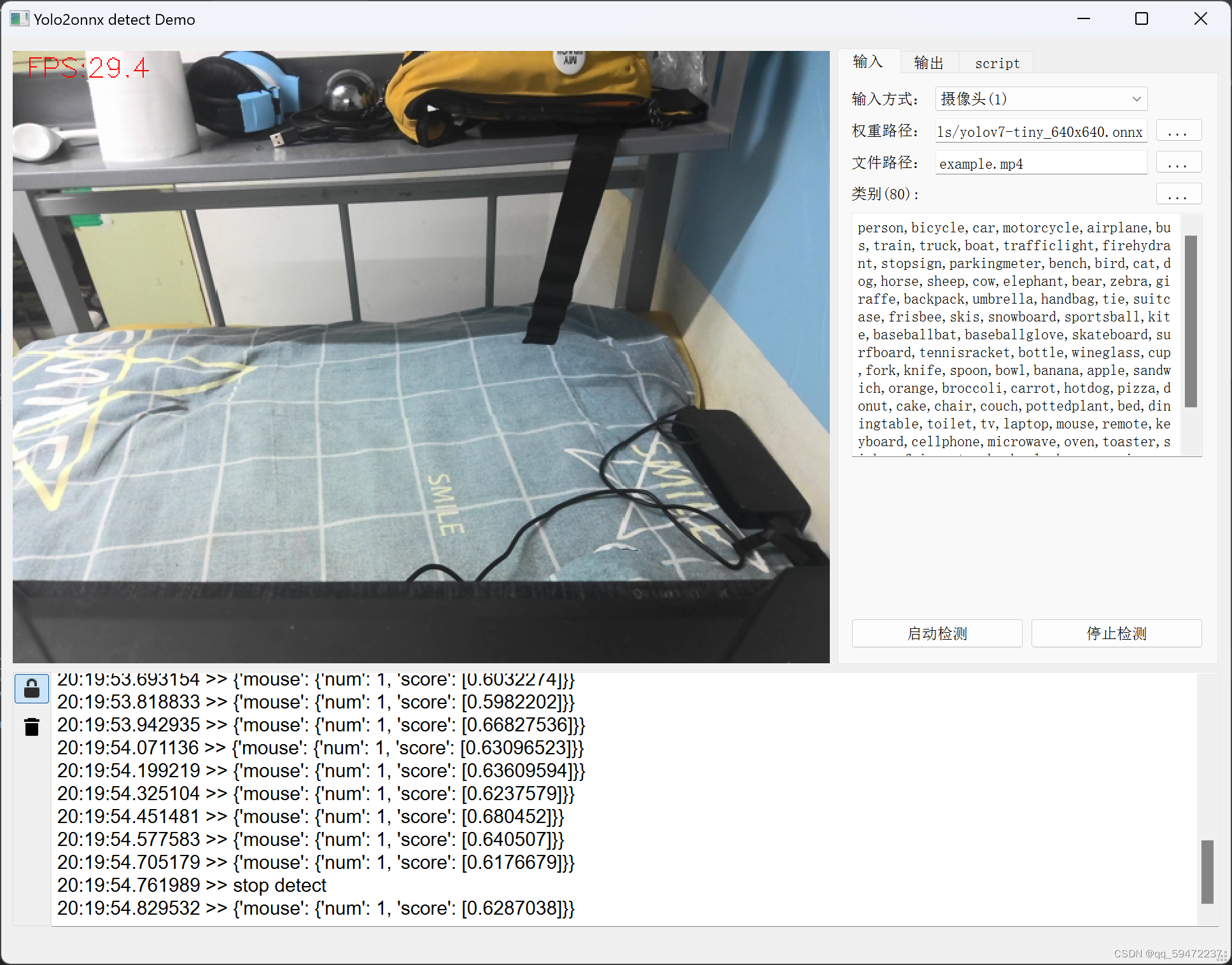Click the 类别(80): label

885,194
